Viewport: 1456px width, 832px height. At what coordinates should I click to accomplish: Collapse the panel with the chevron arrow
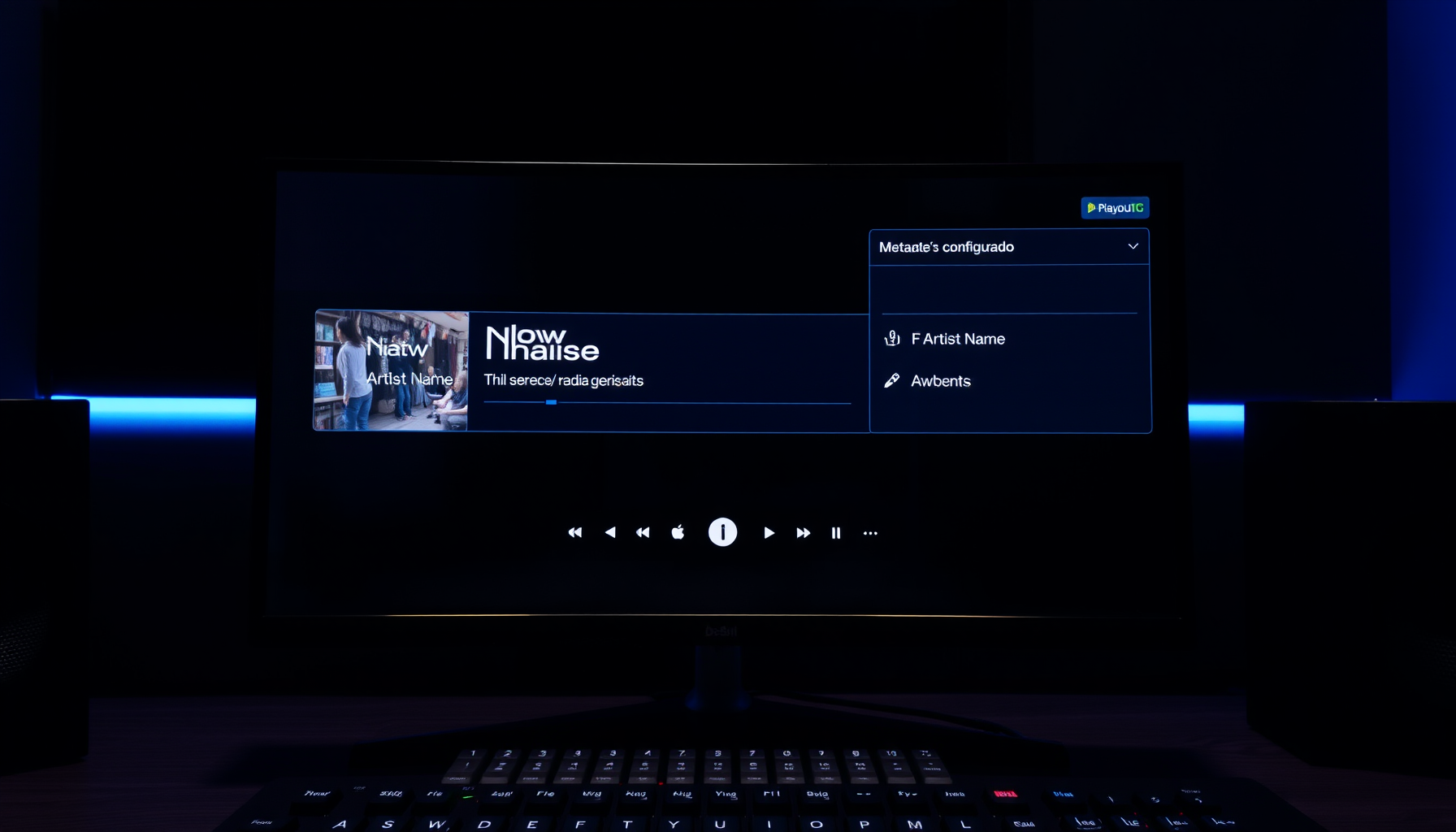click(1133, 246)
